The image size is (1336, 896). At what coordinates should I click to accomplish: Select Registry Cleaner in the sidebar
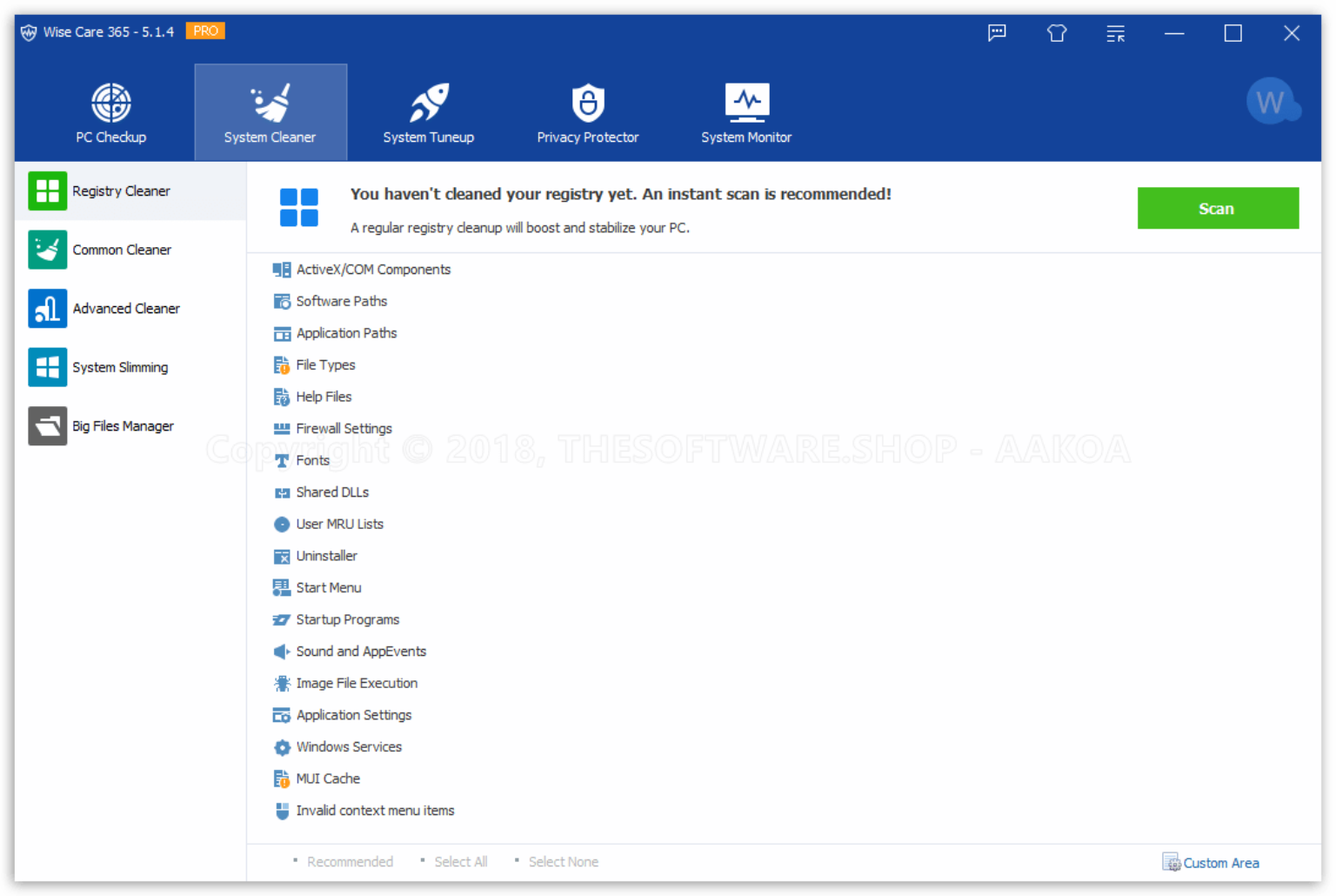pyautogui.click(x=130, y=191)
